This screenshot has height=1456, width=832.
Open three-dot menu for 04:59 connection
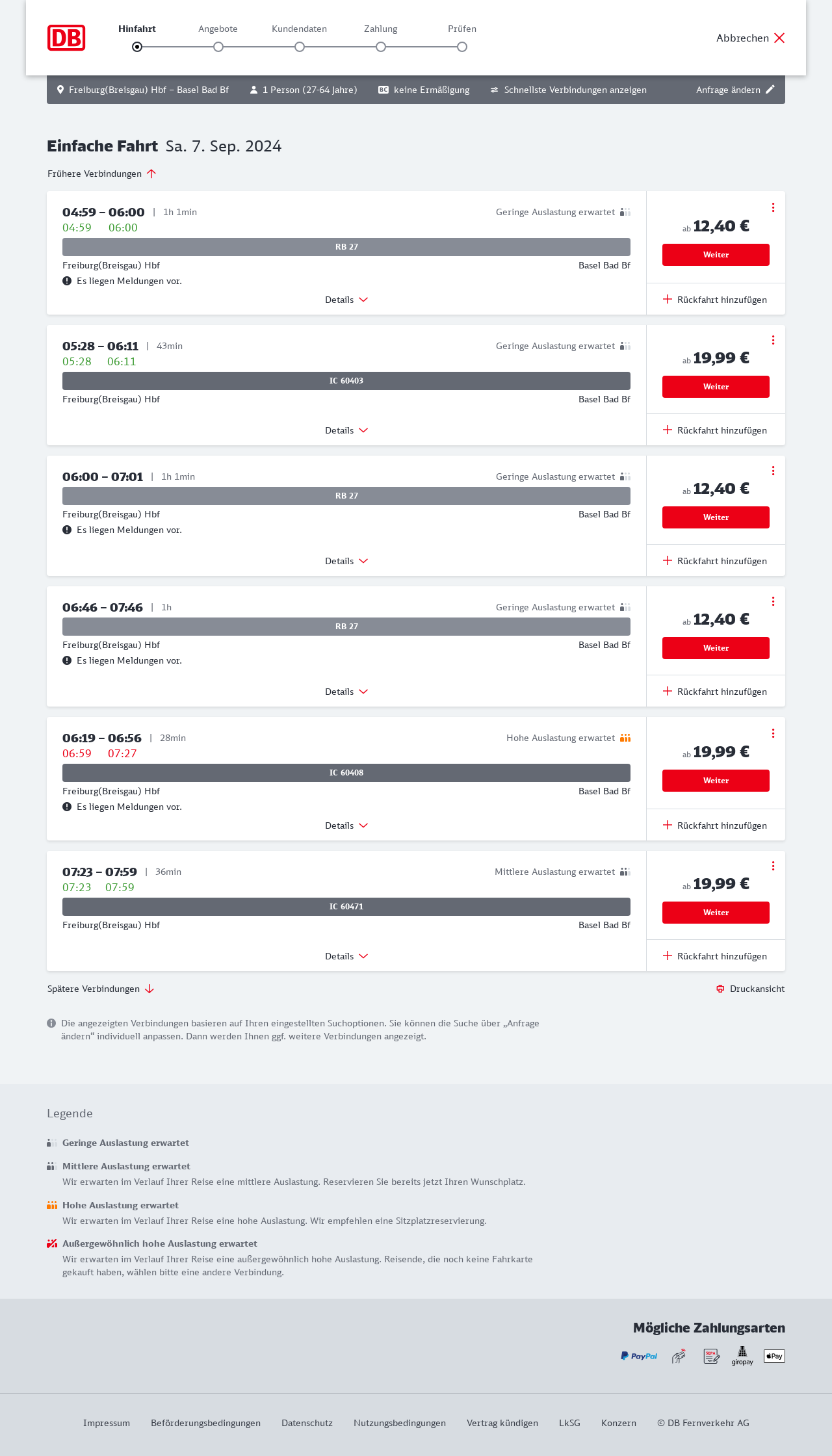pos(773,207)
